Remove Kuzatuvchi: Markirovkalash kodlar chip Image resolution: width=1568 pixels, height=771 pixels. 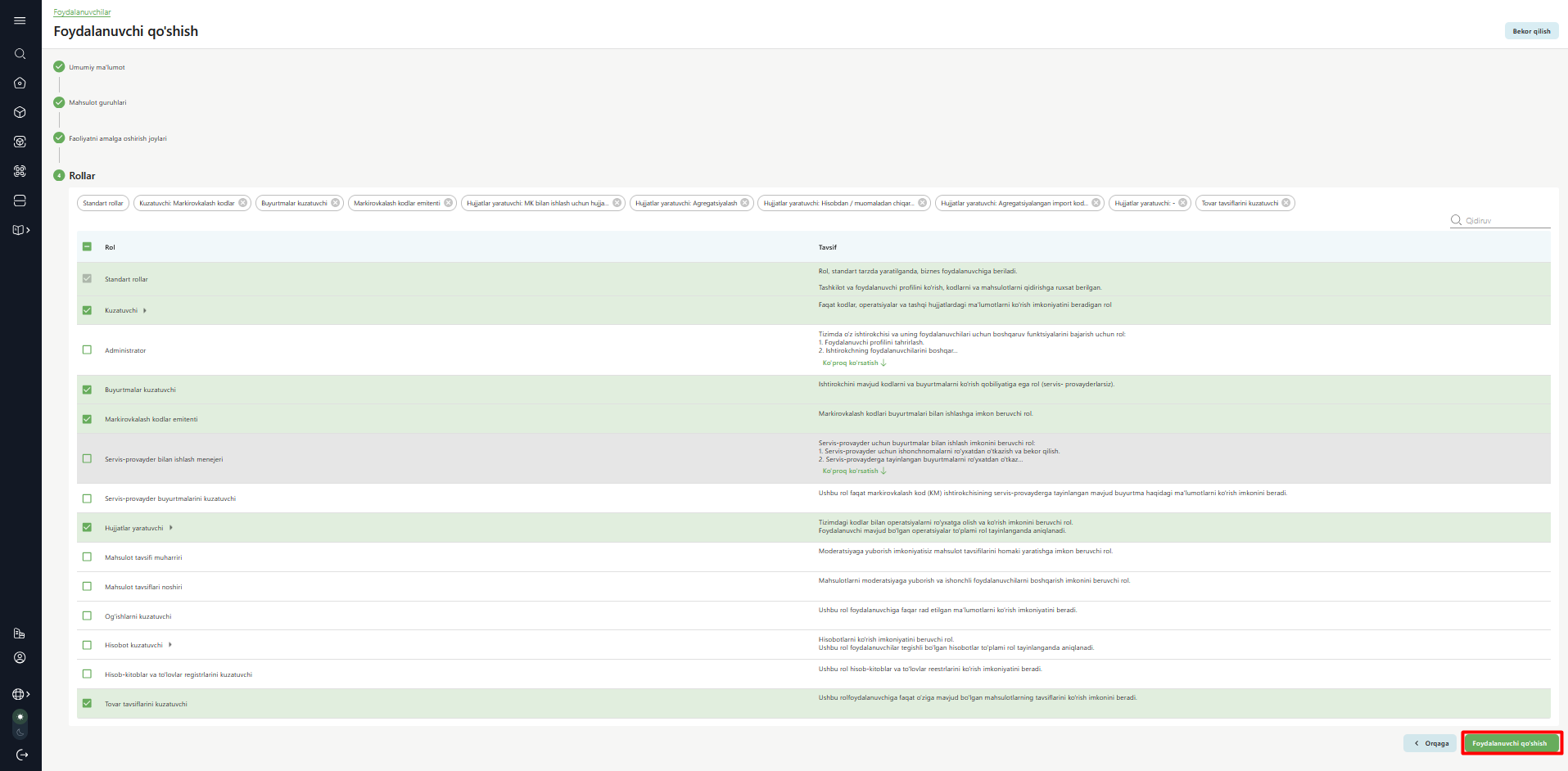243,203
